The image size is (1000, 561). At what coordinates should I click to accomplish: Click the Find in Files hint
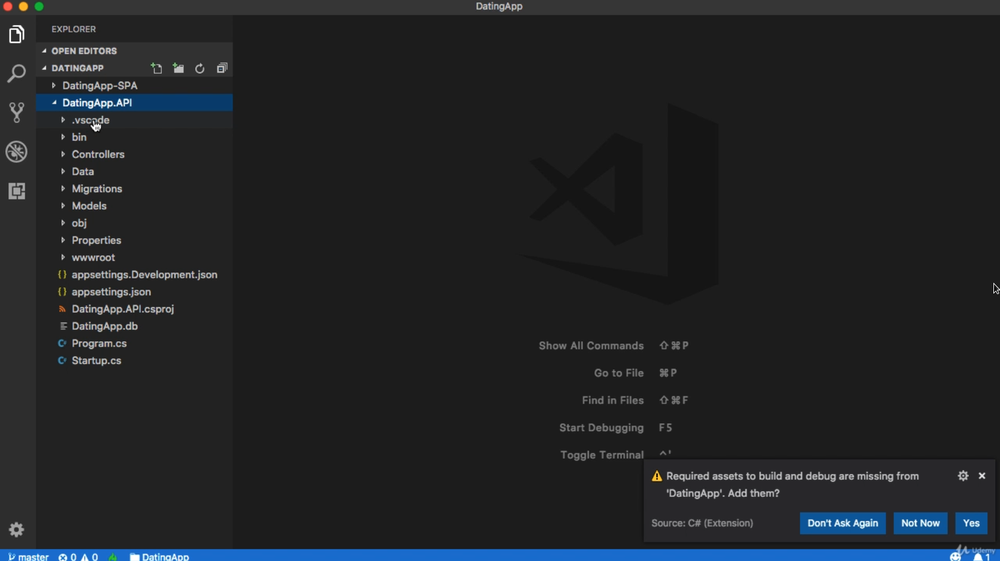pyautogui.click(x=613, y=400)
